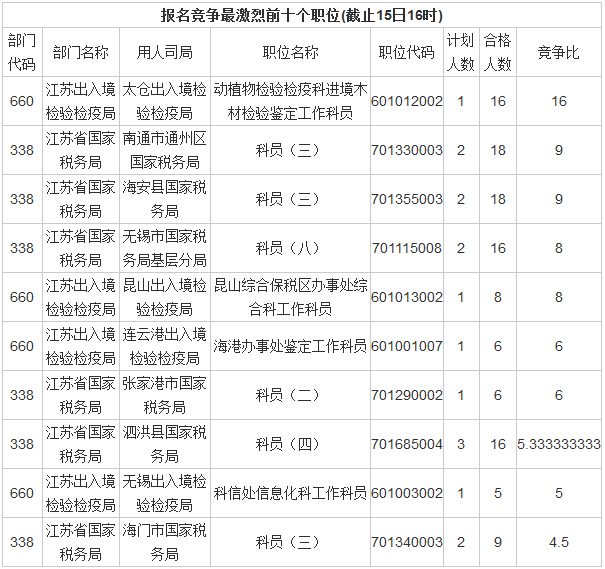This screenshot has height=569, width=605.
Task: Select the cell 南通市通州区国家税务局
Action: (x=165, y=150)
